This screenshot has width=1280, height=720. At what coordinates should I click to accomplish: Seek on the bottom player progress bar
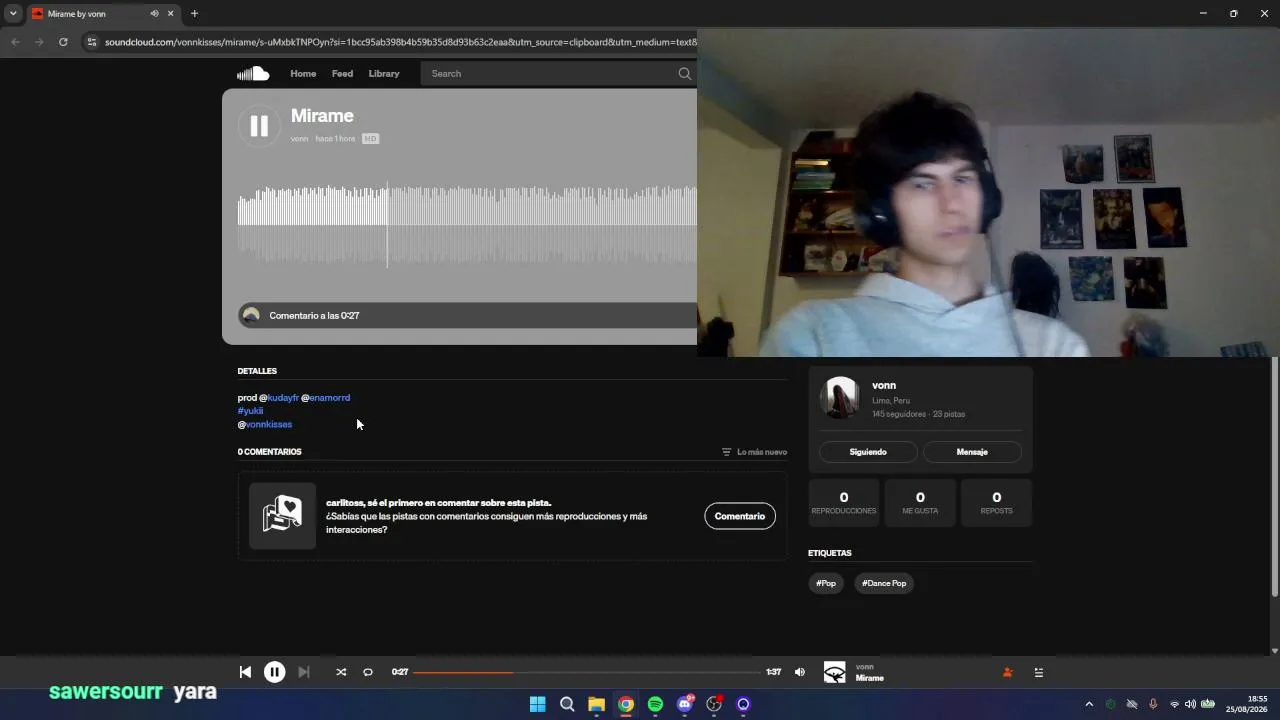[587, 672]
